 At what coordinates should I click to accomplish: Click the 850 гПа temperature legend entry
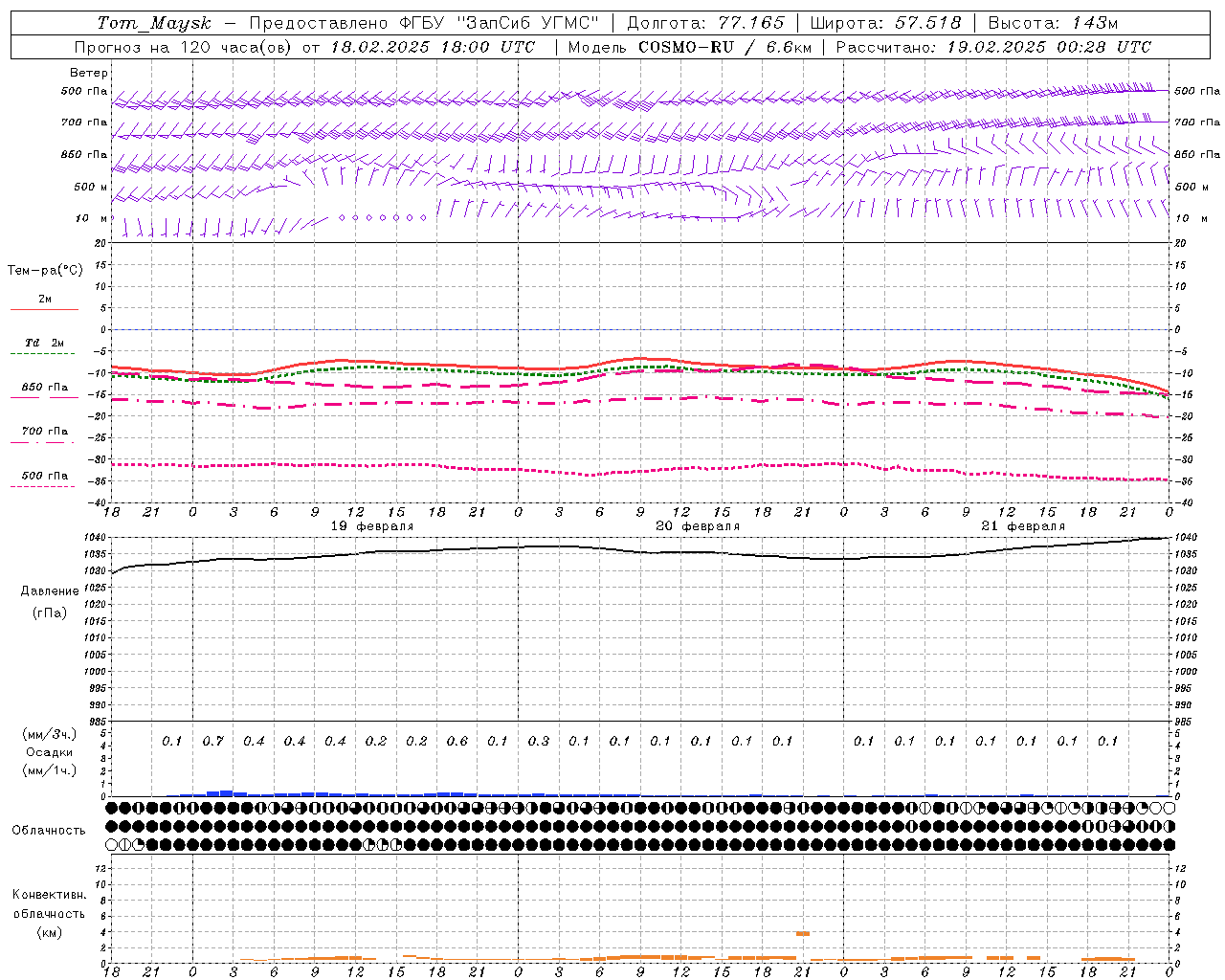45,388
